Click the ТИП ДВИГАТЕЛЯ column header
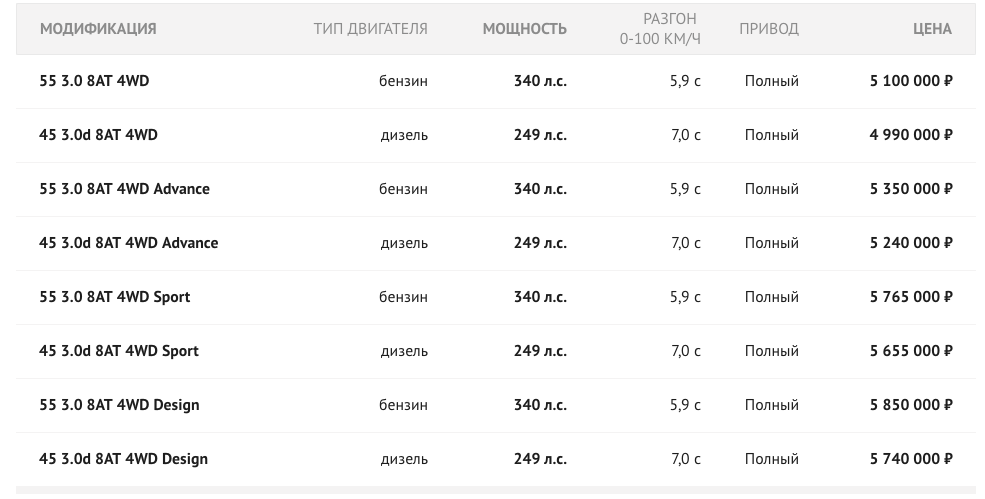Screen dimensions: 985x499 (371, 29)
